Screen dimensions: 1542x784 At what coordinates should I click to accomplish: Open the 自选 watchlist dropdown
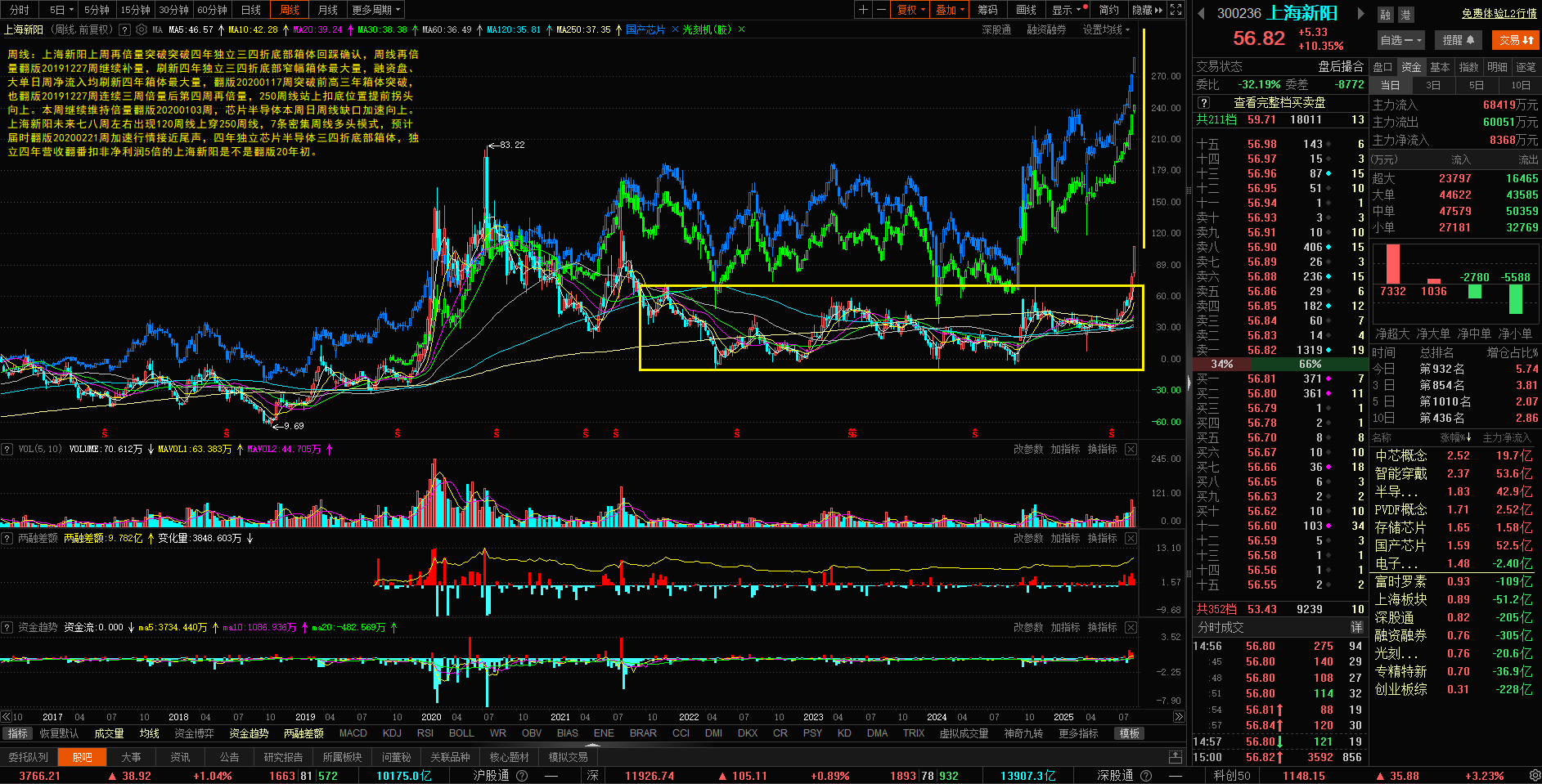tap(1401, 40)
